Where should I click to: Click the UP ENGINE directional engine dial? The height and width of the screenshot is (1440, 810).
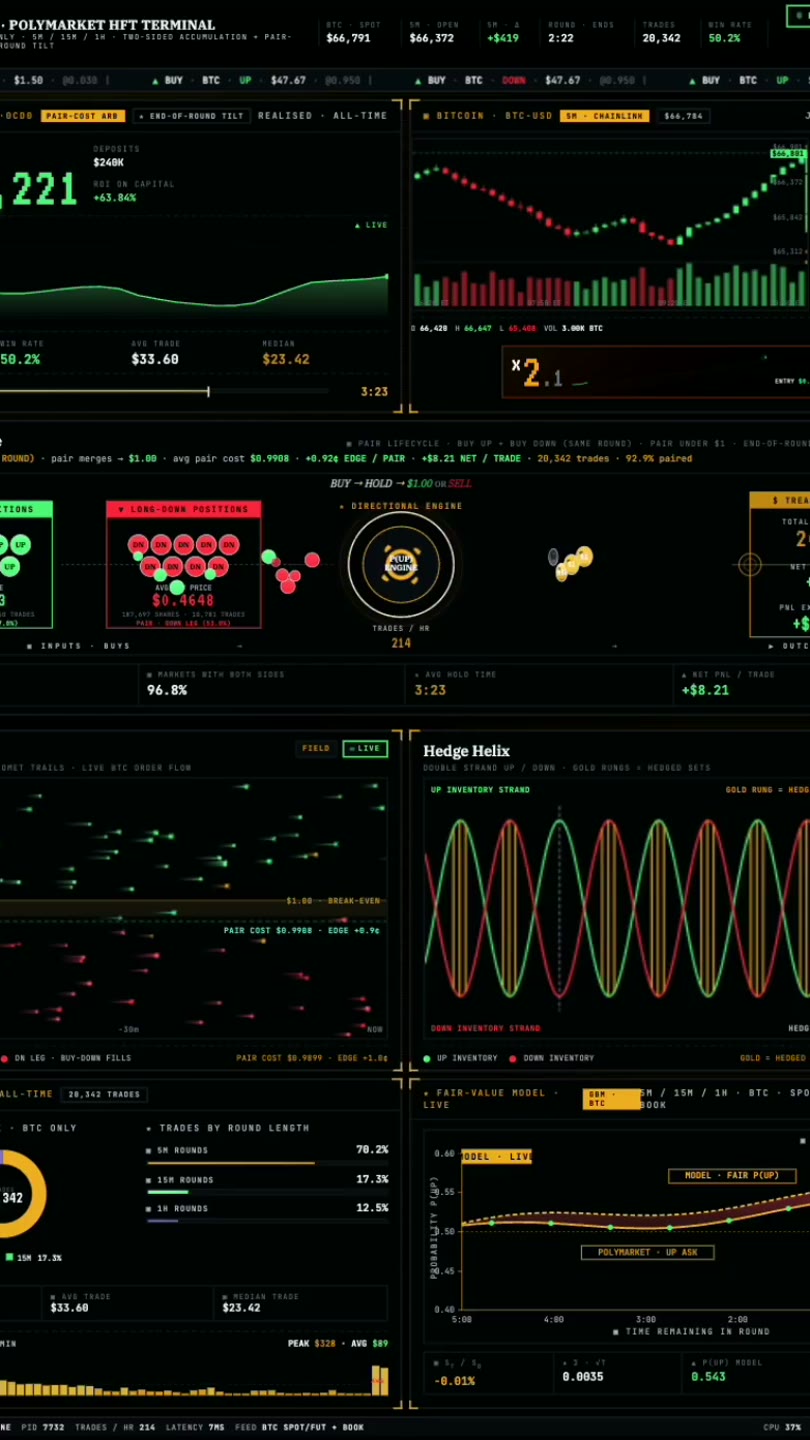point(401,565)
